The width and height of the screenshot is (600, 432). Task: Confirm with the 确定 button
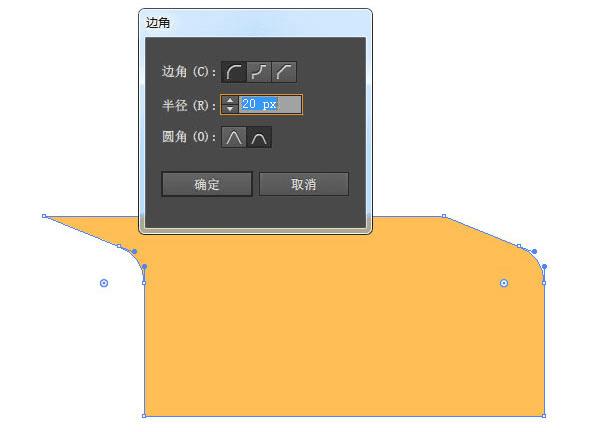[x=207, y=184]
